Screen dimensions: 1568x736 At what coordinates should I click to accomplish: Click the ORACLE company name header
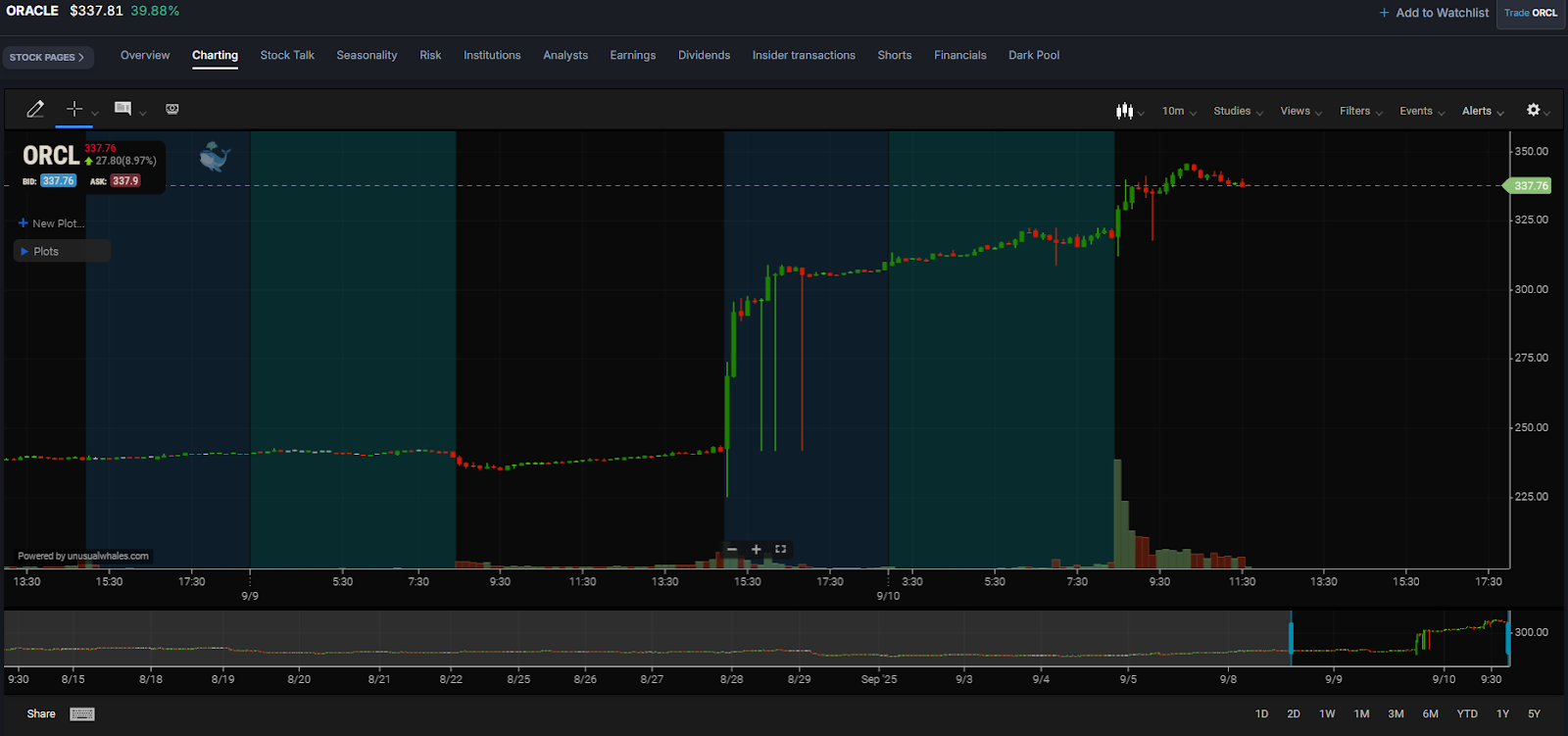pos(32,11)
